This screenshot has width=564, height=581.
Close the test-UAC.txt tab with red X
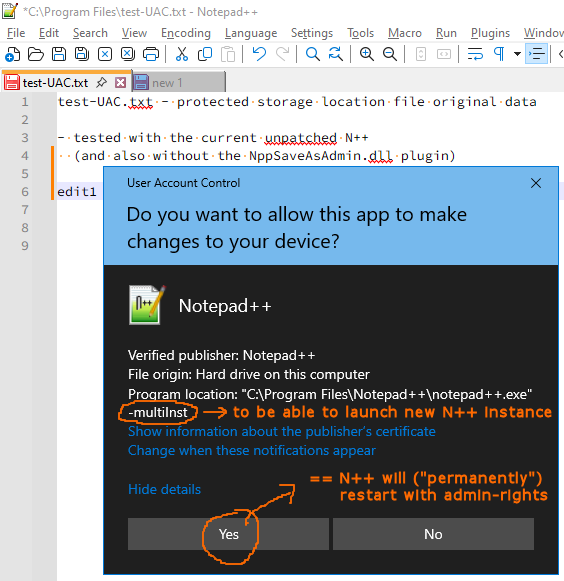(120, 82)
